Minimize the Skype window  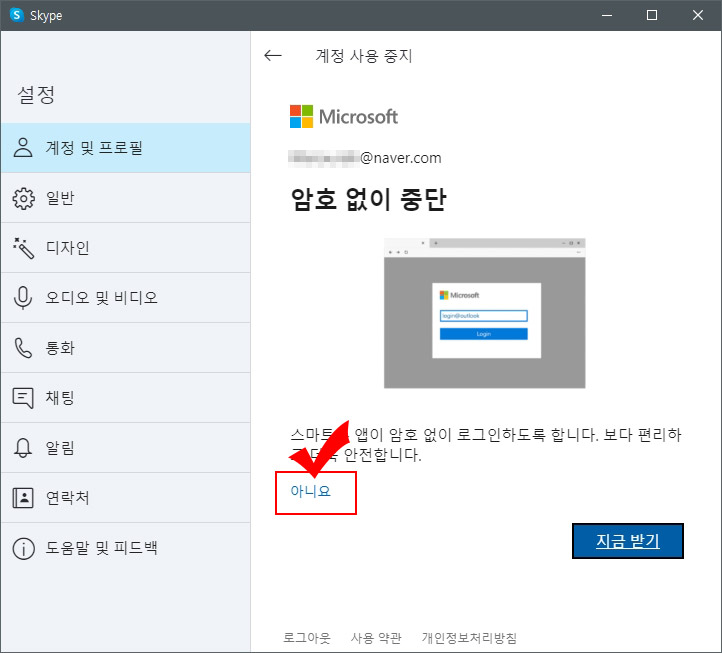pyautogui.click(x=607, y=15)
